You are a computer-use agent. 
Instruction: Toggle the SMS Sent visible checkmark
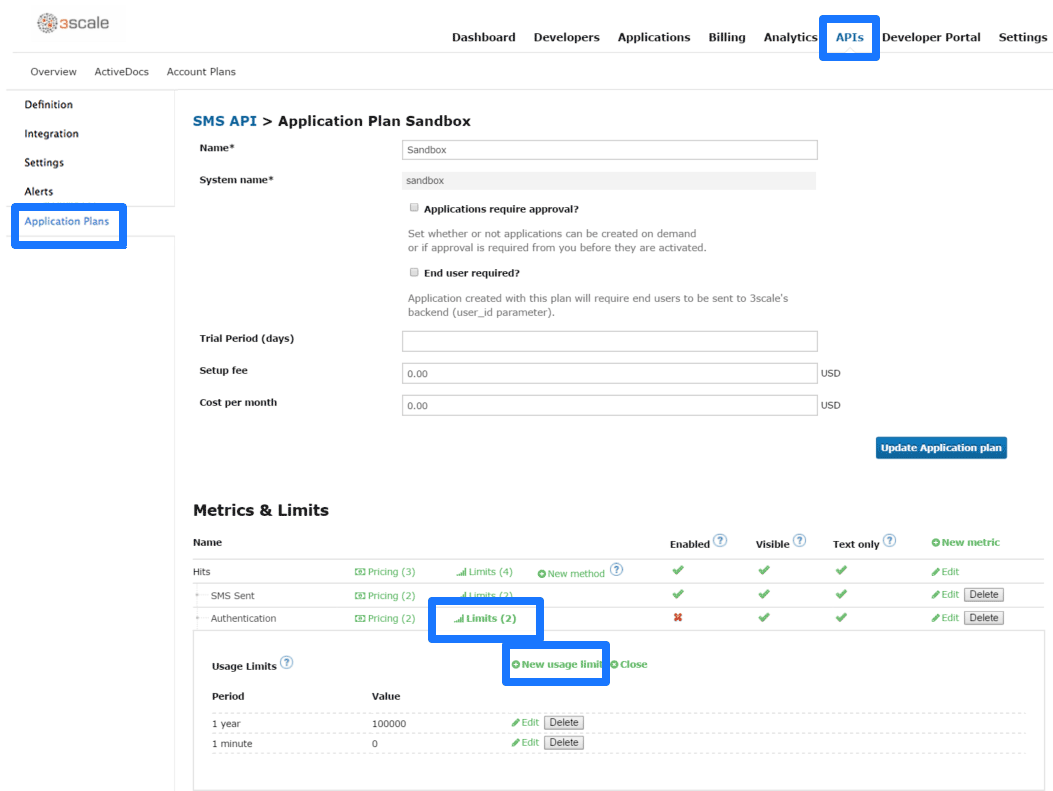[x=763, y=594]
